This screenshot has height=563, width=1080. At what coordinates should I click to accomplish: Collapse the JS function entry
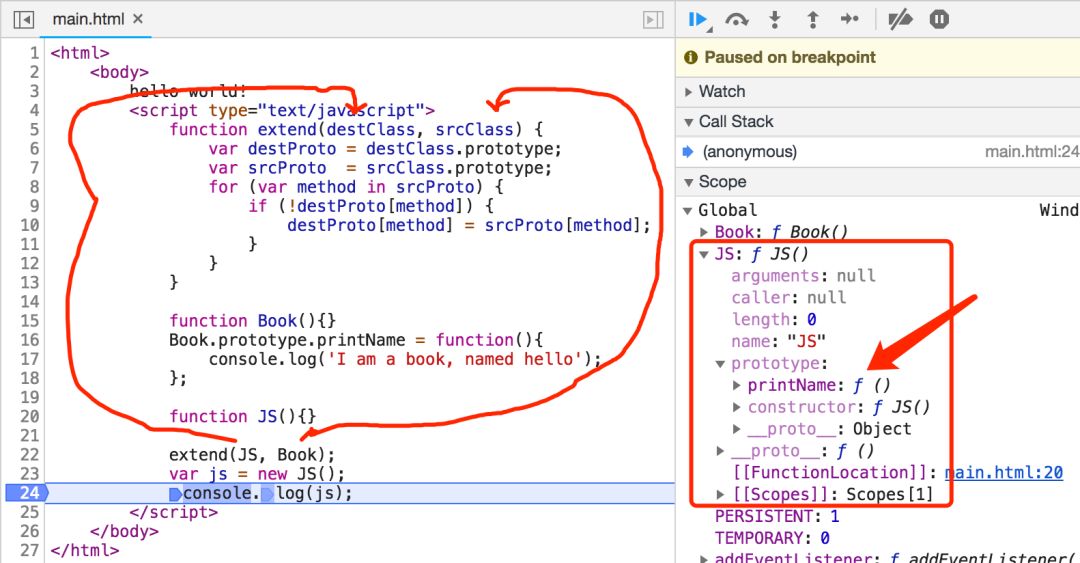(704, 254)
